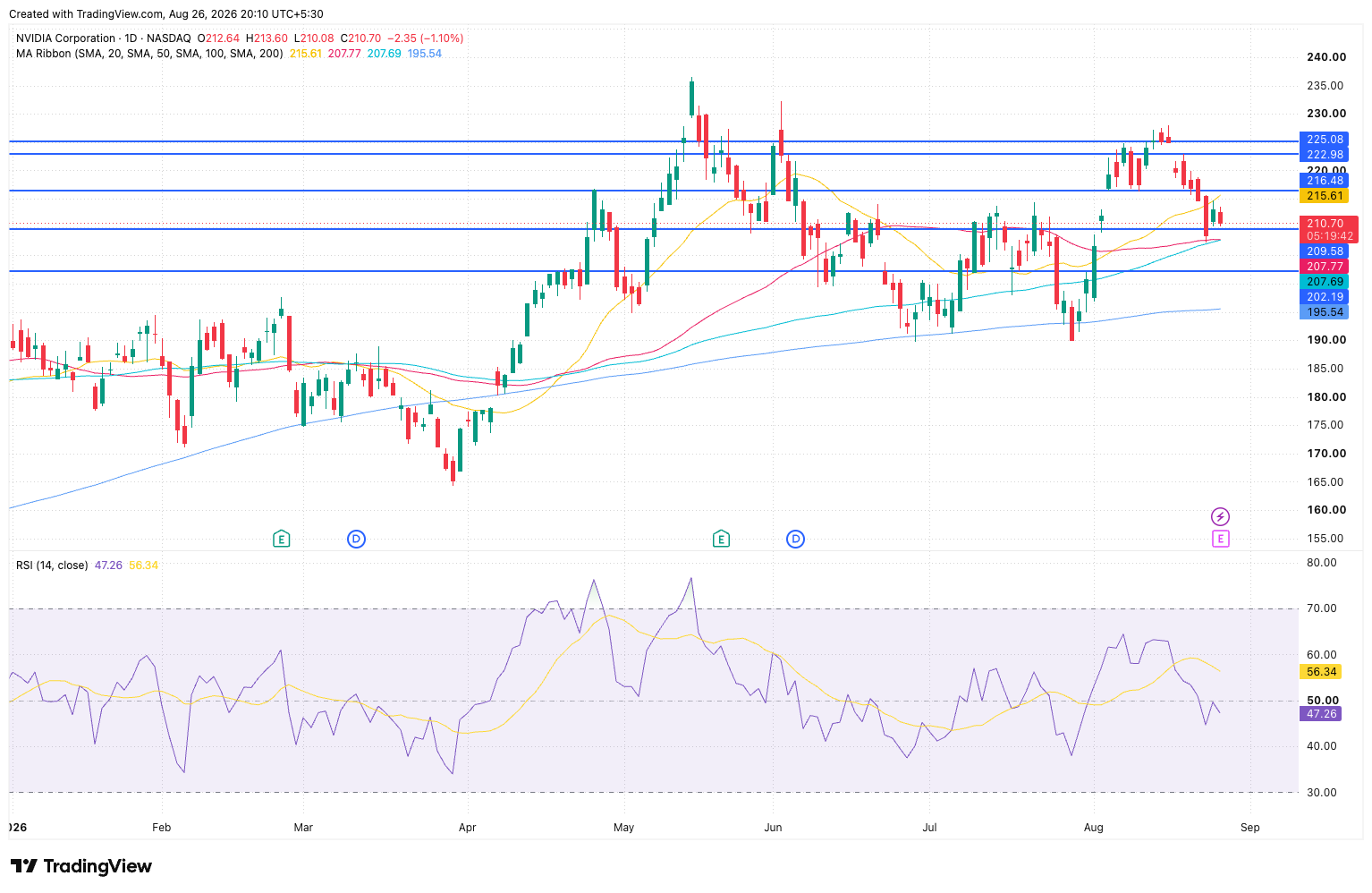The width and height of the screenshot is (1372, 893).
Task: Click the 70.00 RSI scale value
Action: (x=1322, y=608)
